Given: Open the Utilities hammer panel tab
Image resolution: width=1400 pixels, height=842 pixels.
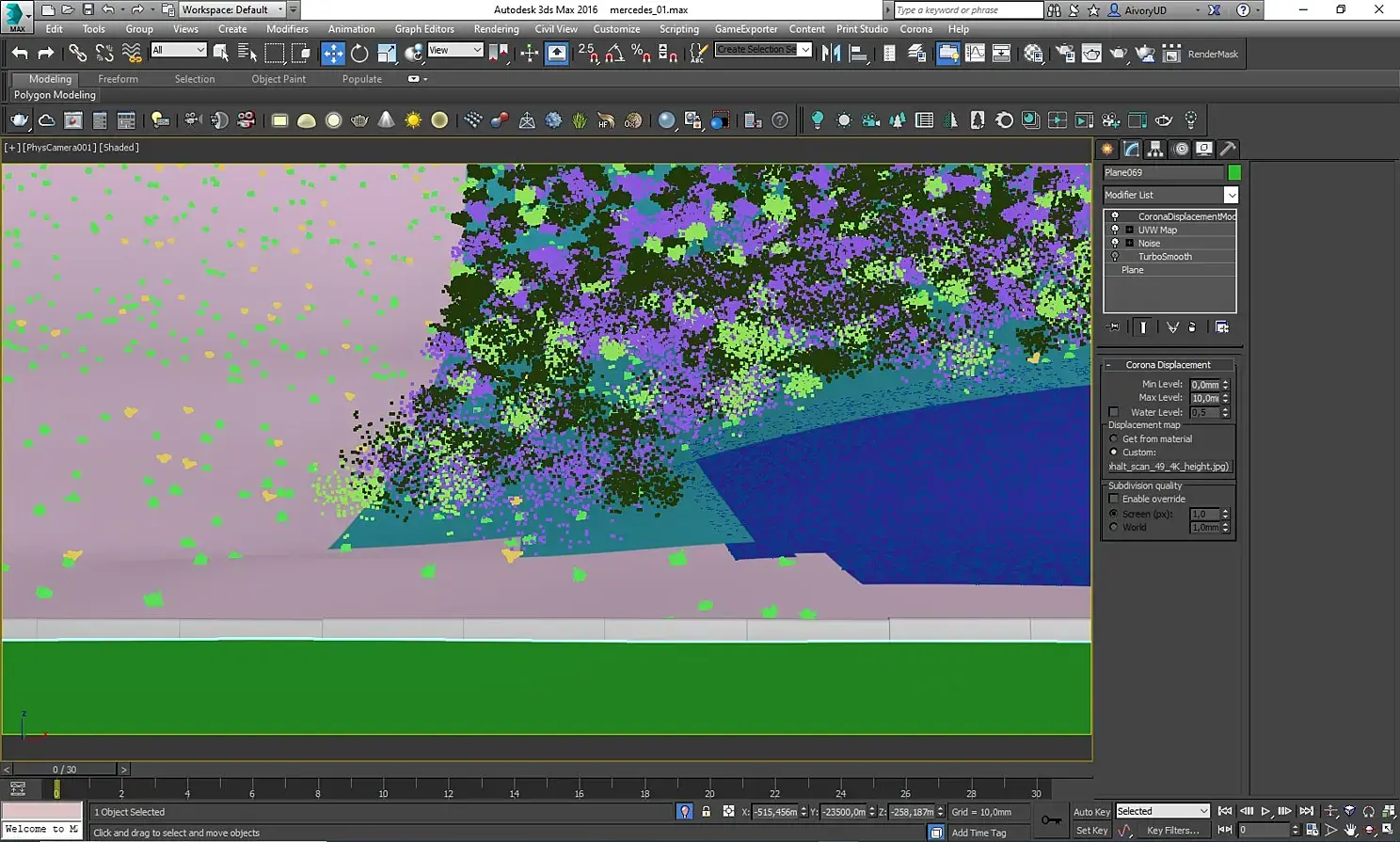Looking at the screenshot, I should [1228, 149].
